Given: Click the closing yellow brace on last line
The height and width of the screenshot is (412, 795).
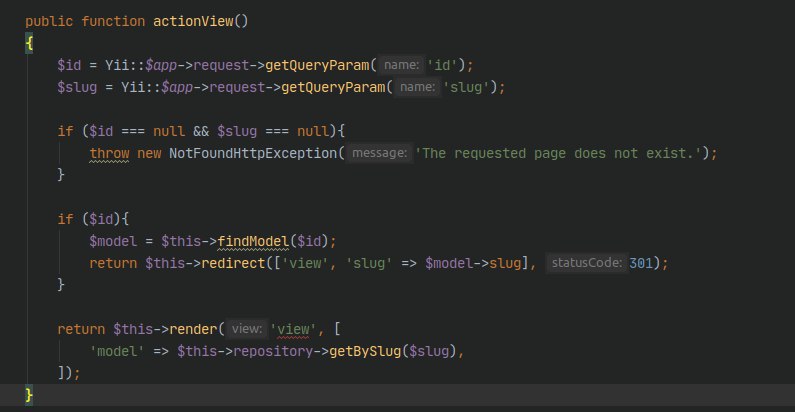Looking at the screenshot, I should (29, 395).
